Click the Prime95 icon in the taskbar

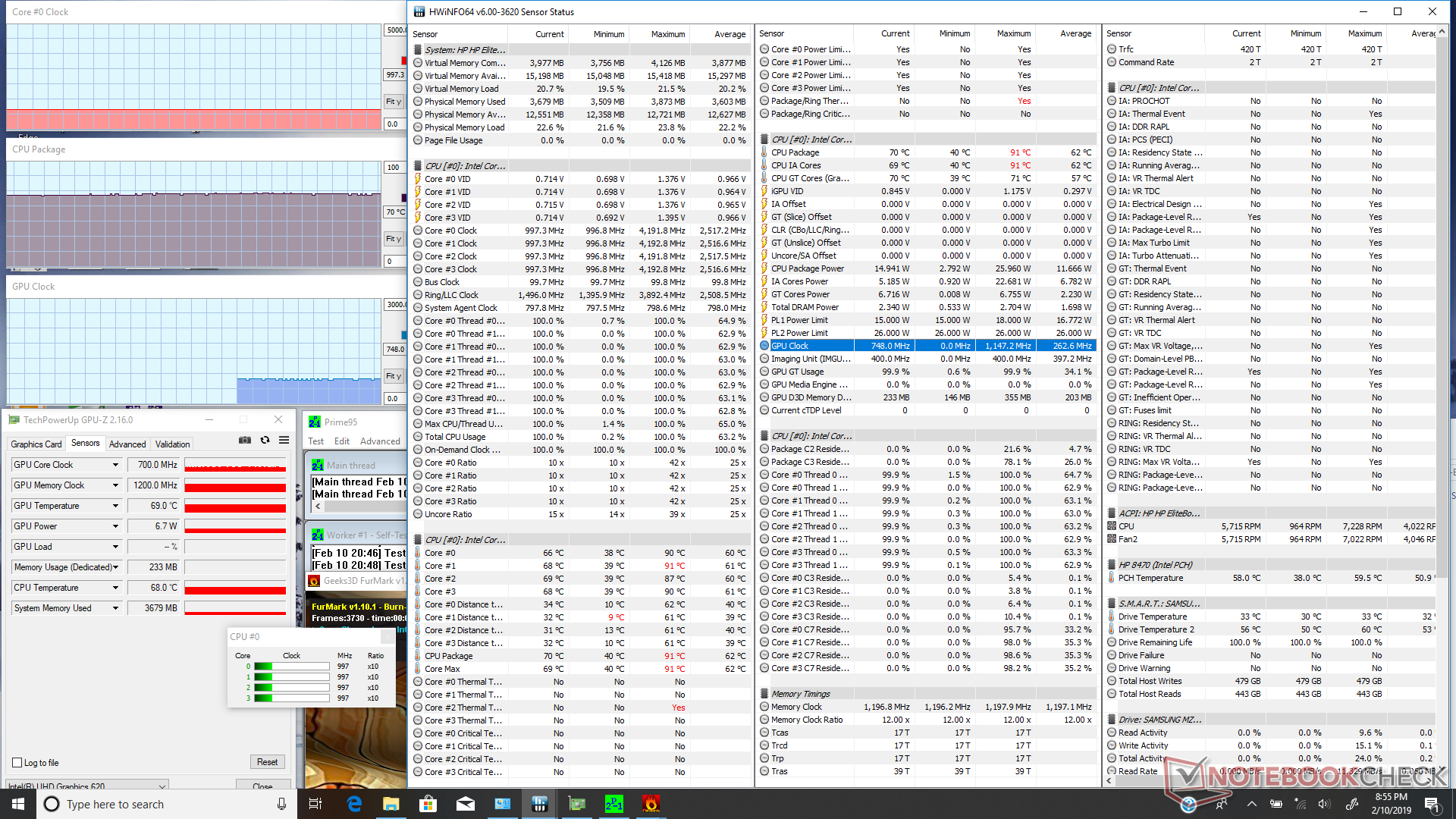pyautogui.click(x=613, y=804)
